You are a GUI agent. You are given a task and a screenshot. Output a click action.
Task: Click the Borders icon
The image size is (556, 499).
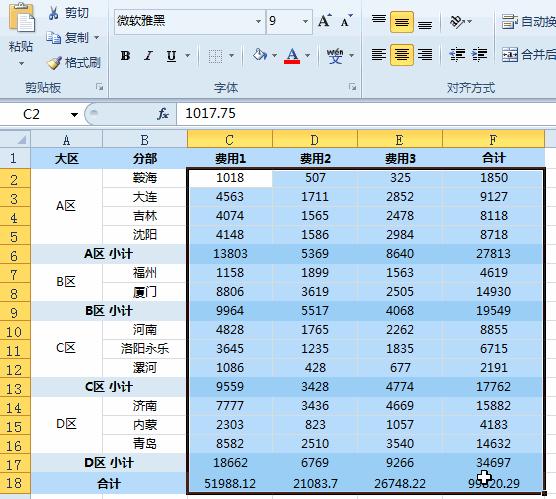[215, 56]
